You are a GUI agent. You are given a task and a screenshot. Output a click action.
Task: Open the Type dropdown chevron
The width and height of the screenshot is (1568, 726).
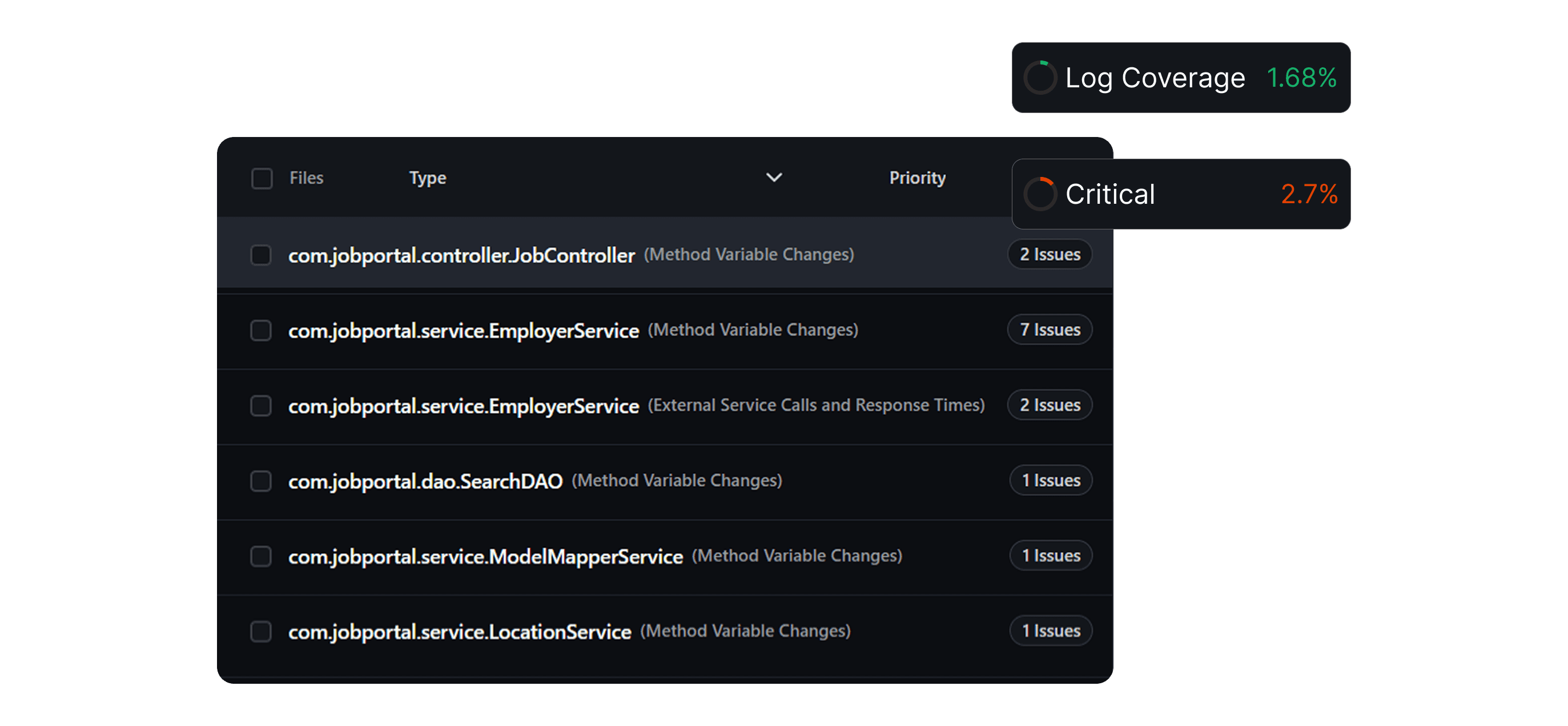pyautogui.click(x=774, y=178)
